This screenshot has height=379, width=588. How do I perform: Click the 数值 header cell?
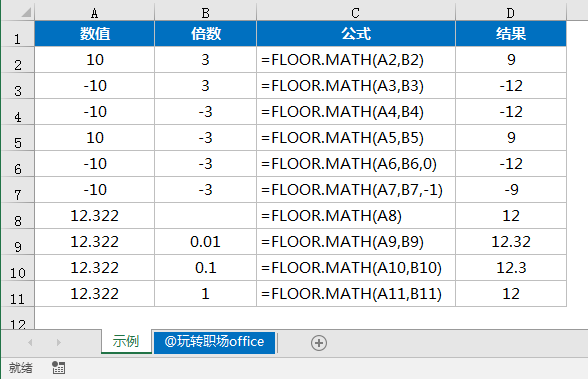click(94, 34)
